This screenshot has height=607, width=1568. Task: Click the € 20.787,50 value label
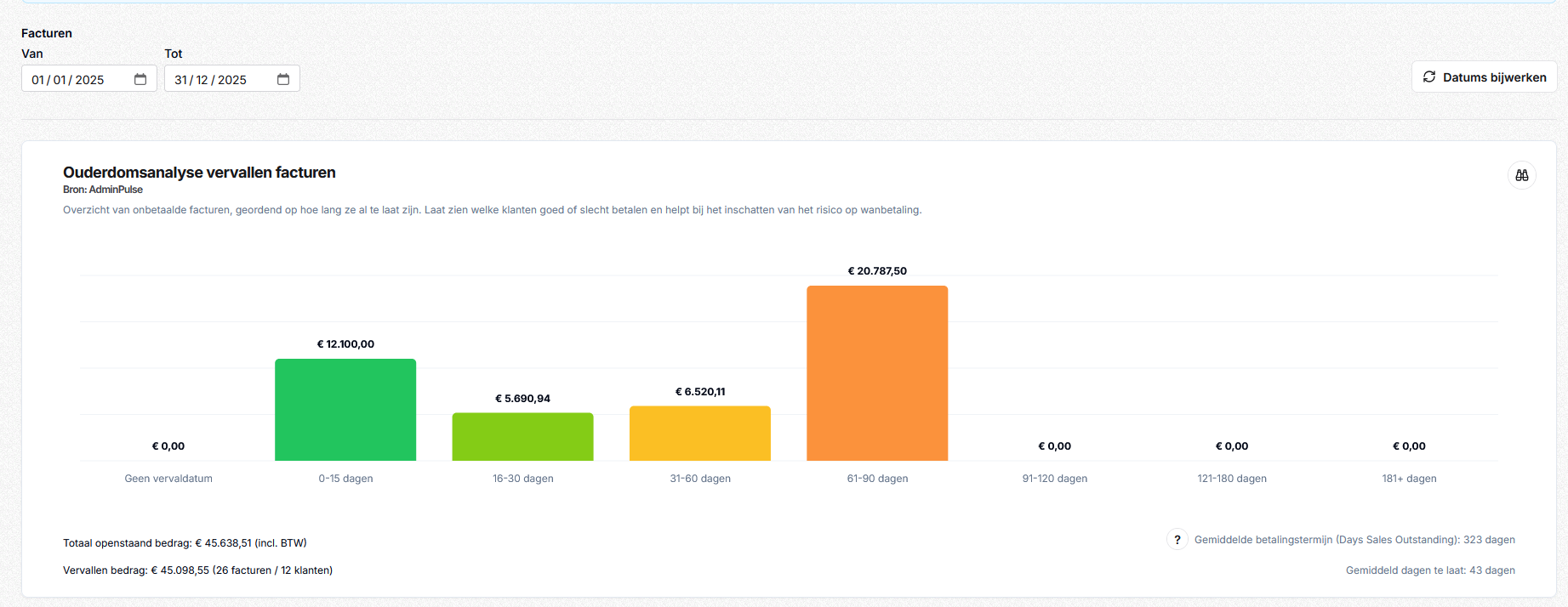coord(877,271)
